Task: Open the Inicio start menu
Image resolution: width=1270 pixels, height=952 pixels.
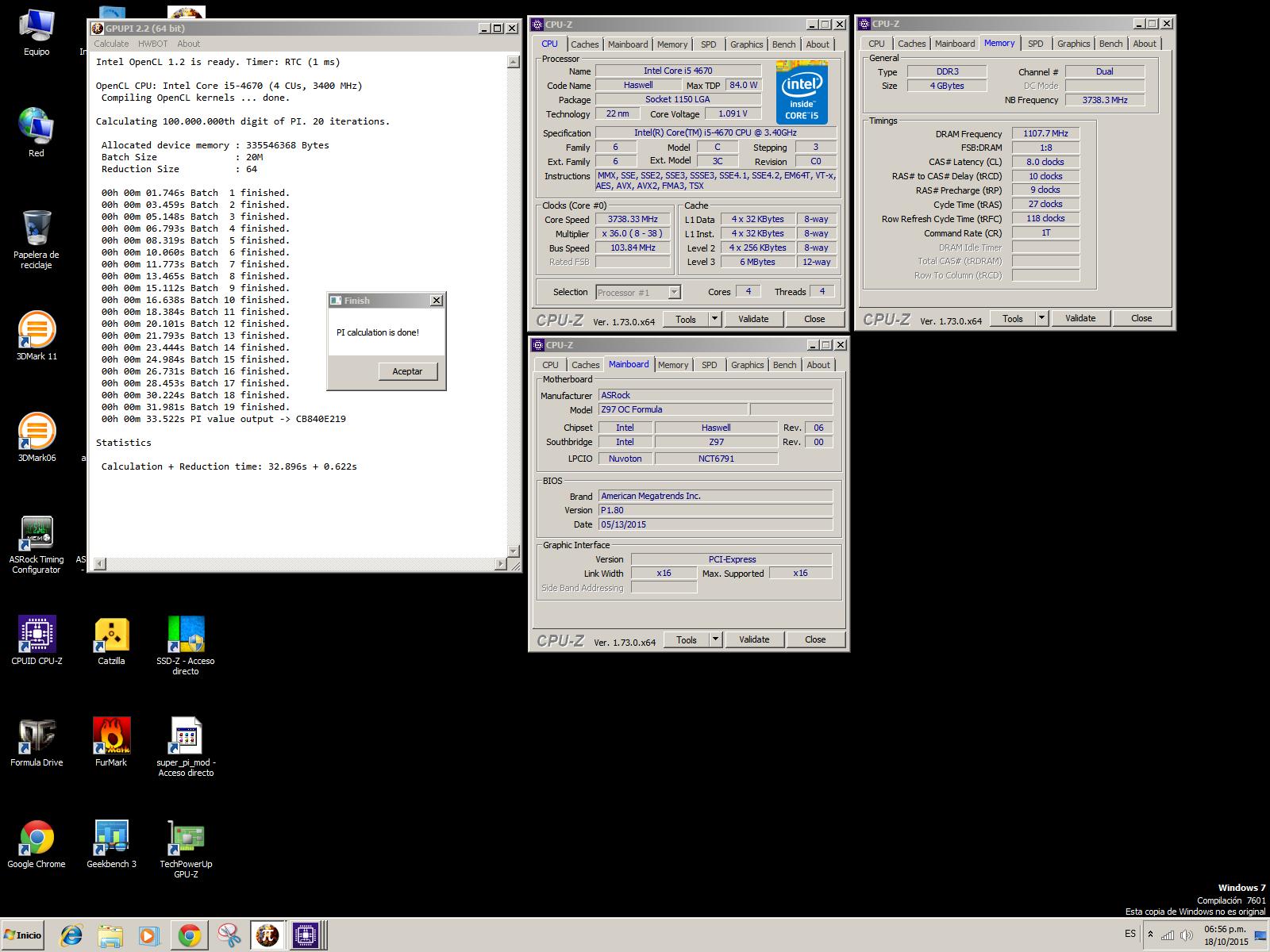Action: (x=23, y=935)
